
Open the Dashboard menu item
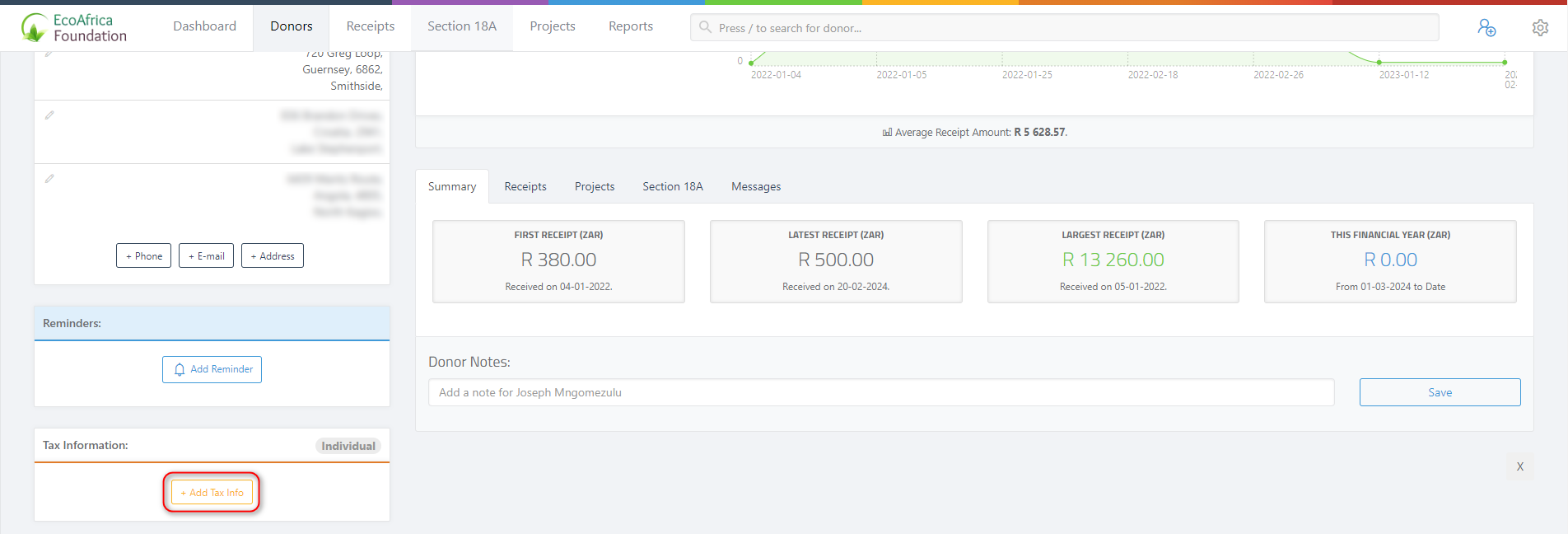click(x=204, y=26)
